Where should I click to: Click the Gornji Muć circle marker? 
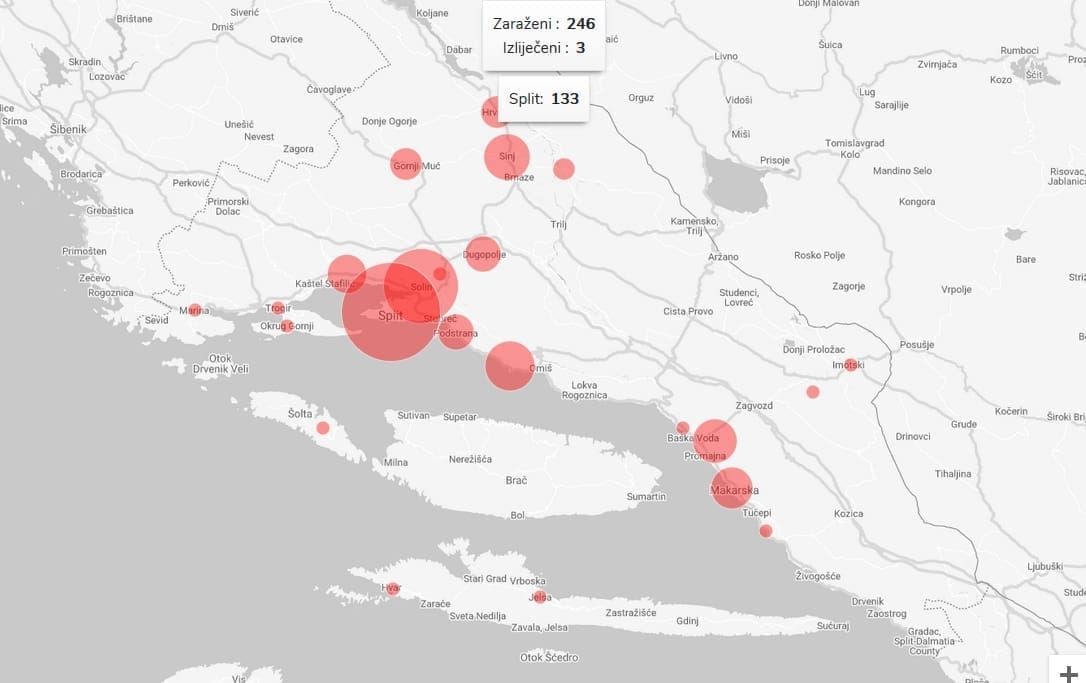(405, 164)
